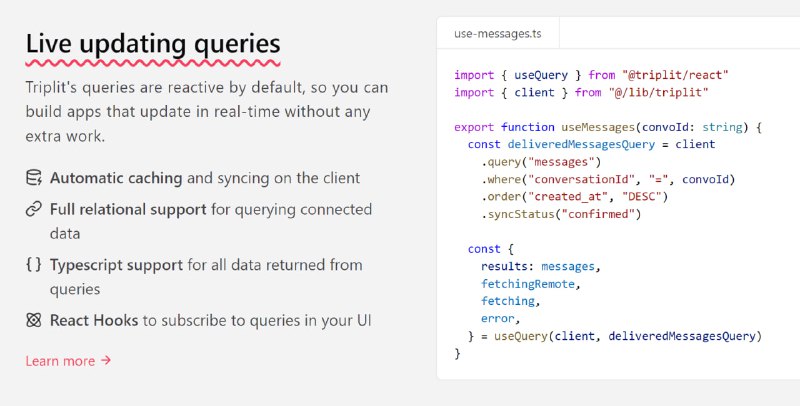Image resolution: width=800 pixels, height=406 pixels.
Task: Click the text "Typescript support"
Action: coord(116,265)
